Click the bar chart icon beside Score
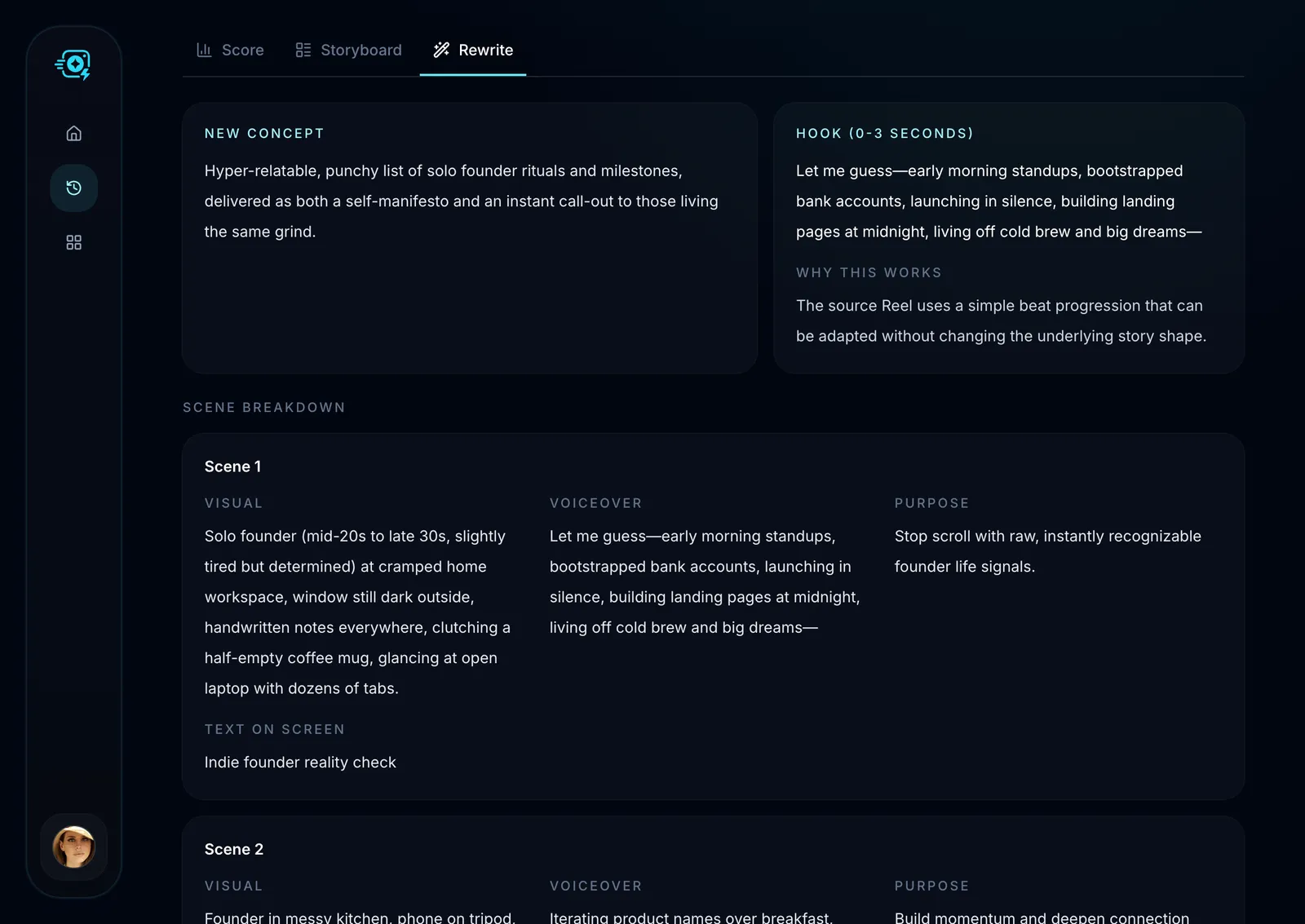The width and height of the screenshot is (1305, 924). pos(204,50)
